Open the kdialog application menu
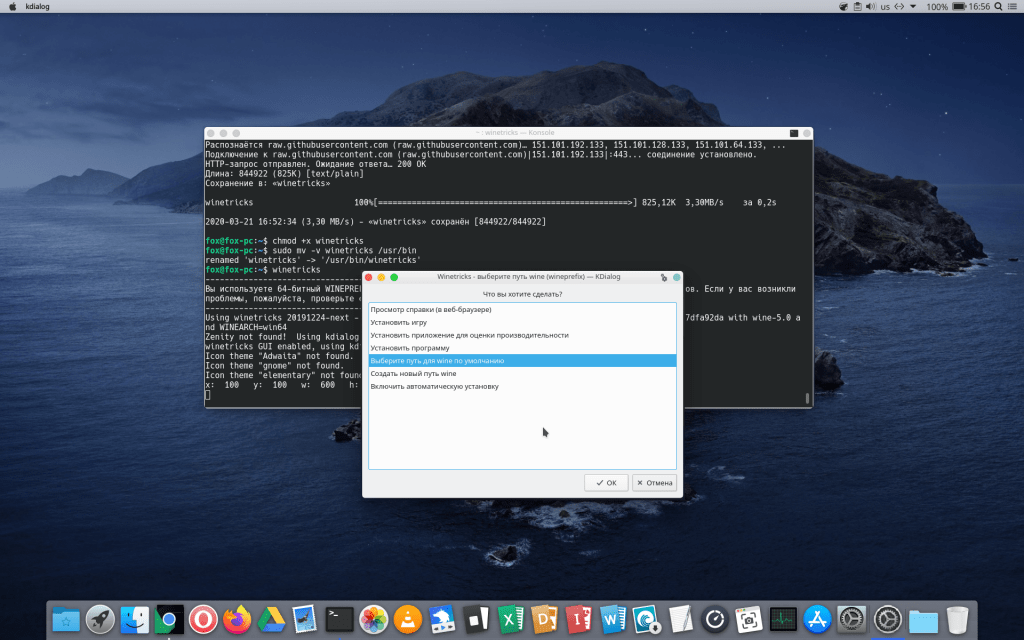The height and width of the screenshot is (640, 1024). (37, 7)
